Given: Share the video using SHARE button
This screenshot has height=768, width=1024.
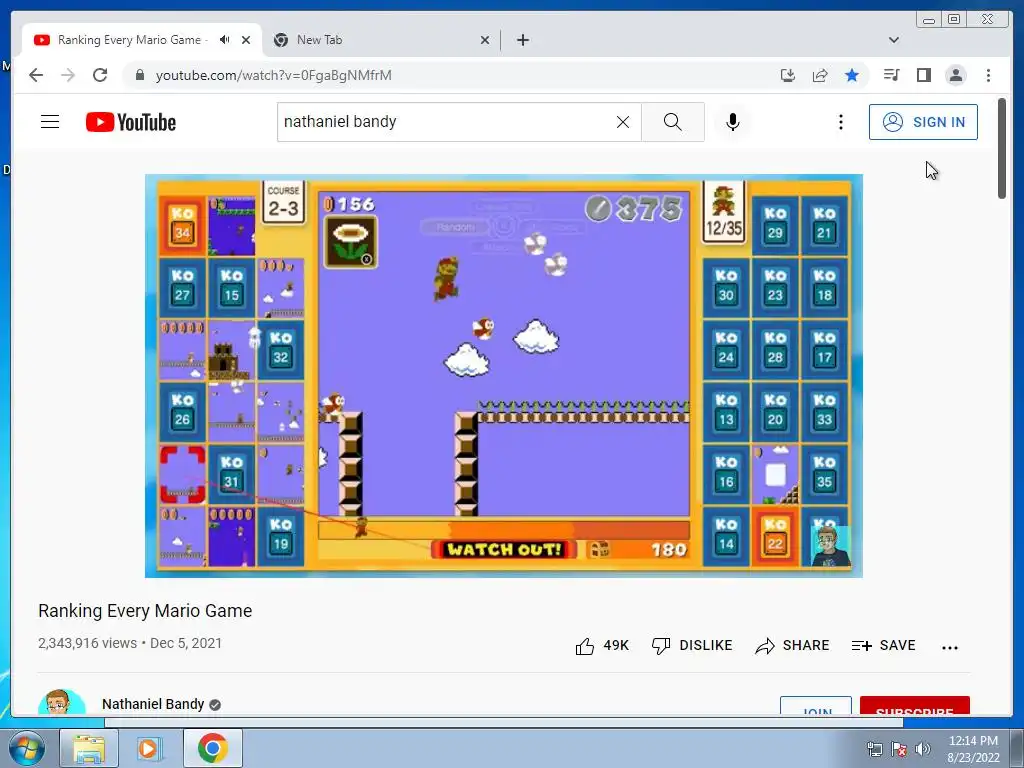Looking at the screenshot, I should tap(792, 646).
